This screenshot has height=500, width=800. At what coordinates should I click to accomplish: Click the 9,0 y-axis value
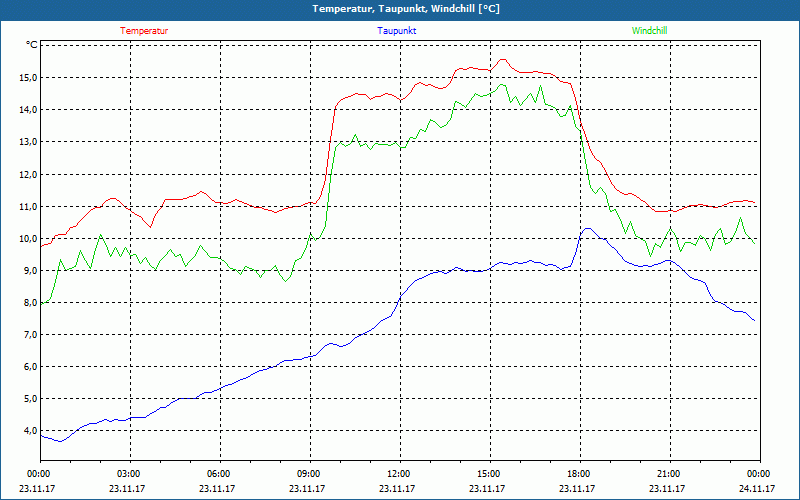click(x=30, y=270)
